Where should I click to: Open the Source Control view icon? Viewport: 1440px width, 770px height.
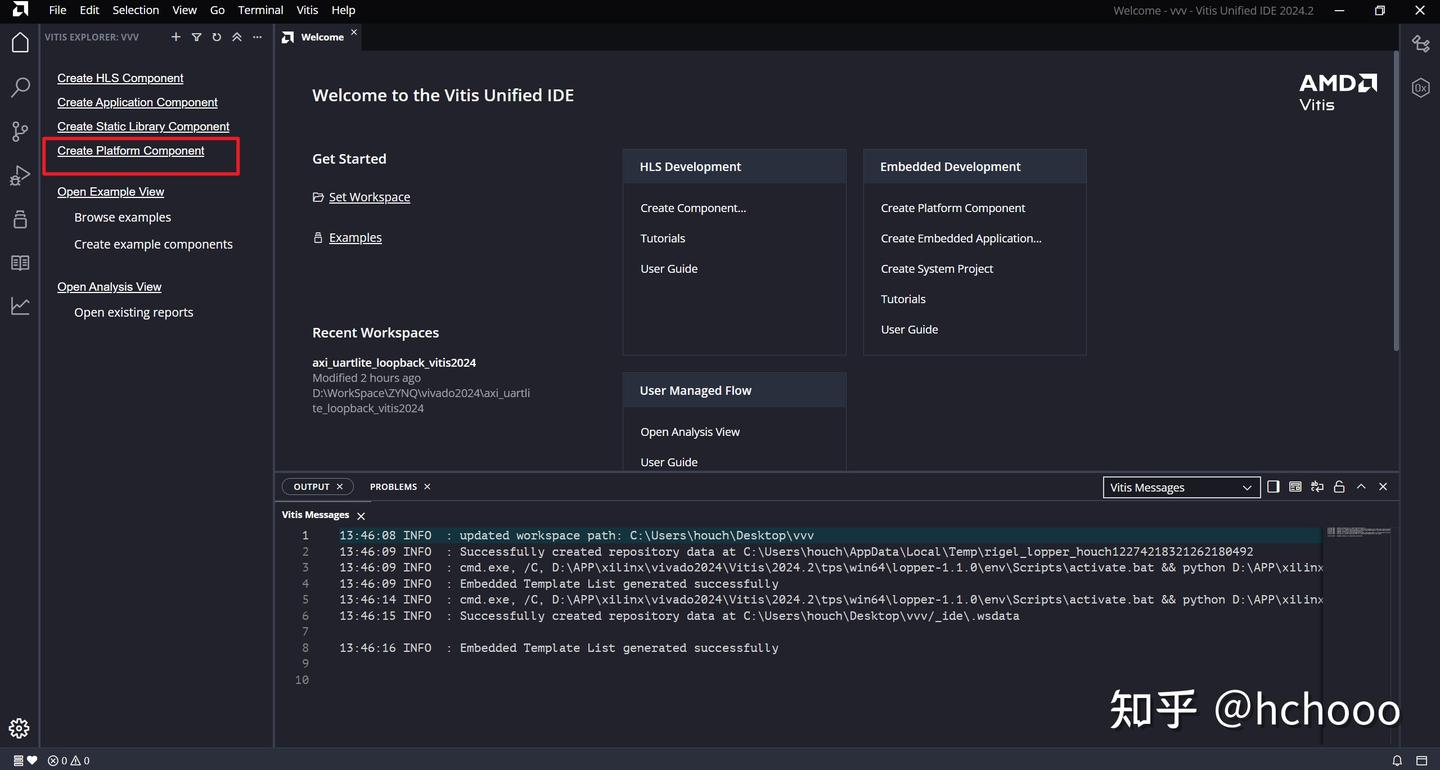click(x=20, y=132)
